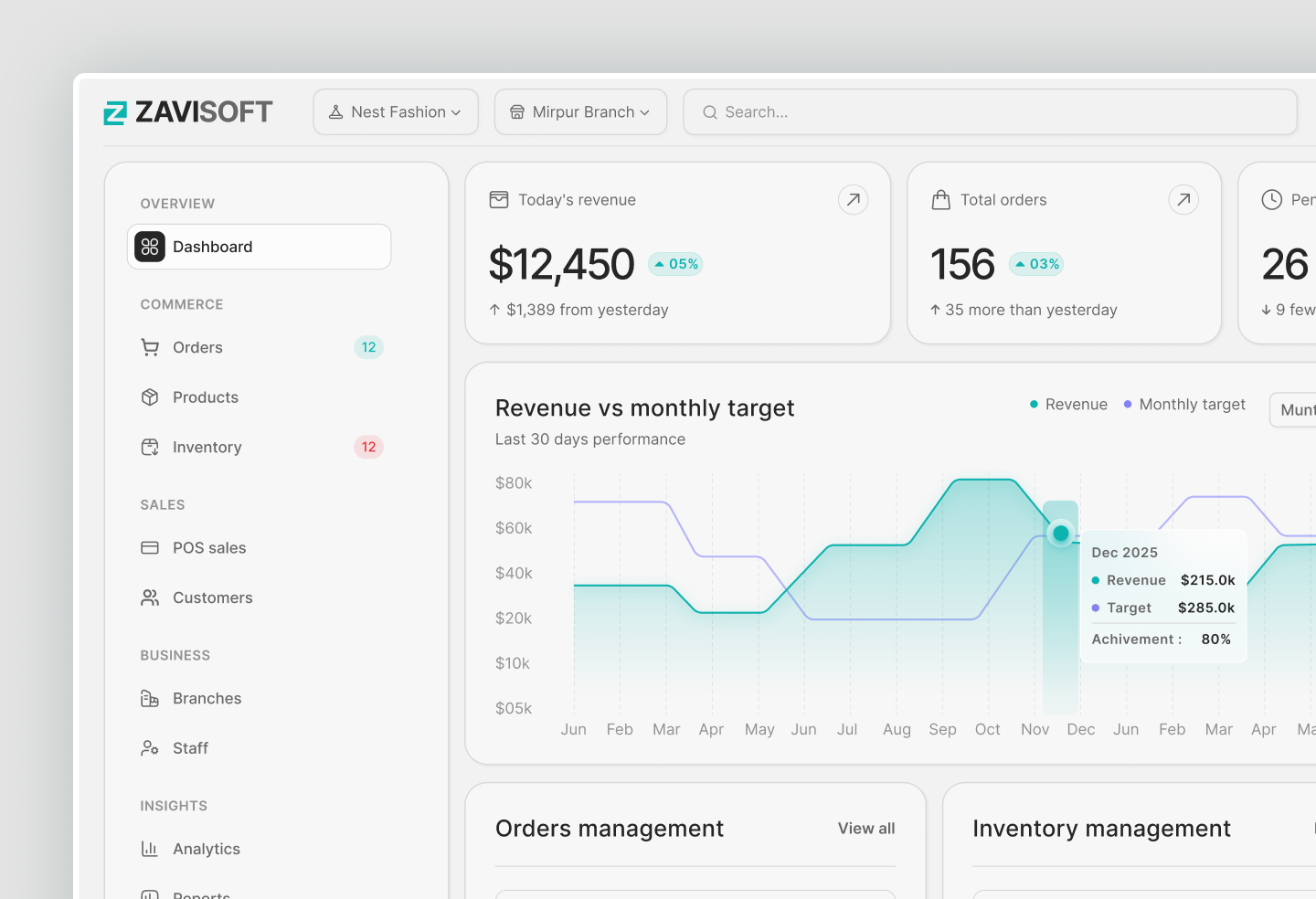This screenshot has height=899, width=1316.
Task: Click the Total orders bag icon
Action: [940, 199]
